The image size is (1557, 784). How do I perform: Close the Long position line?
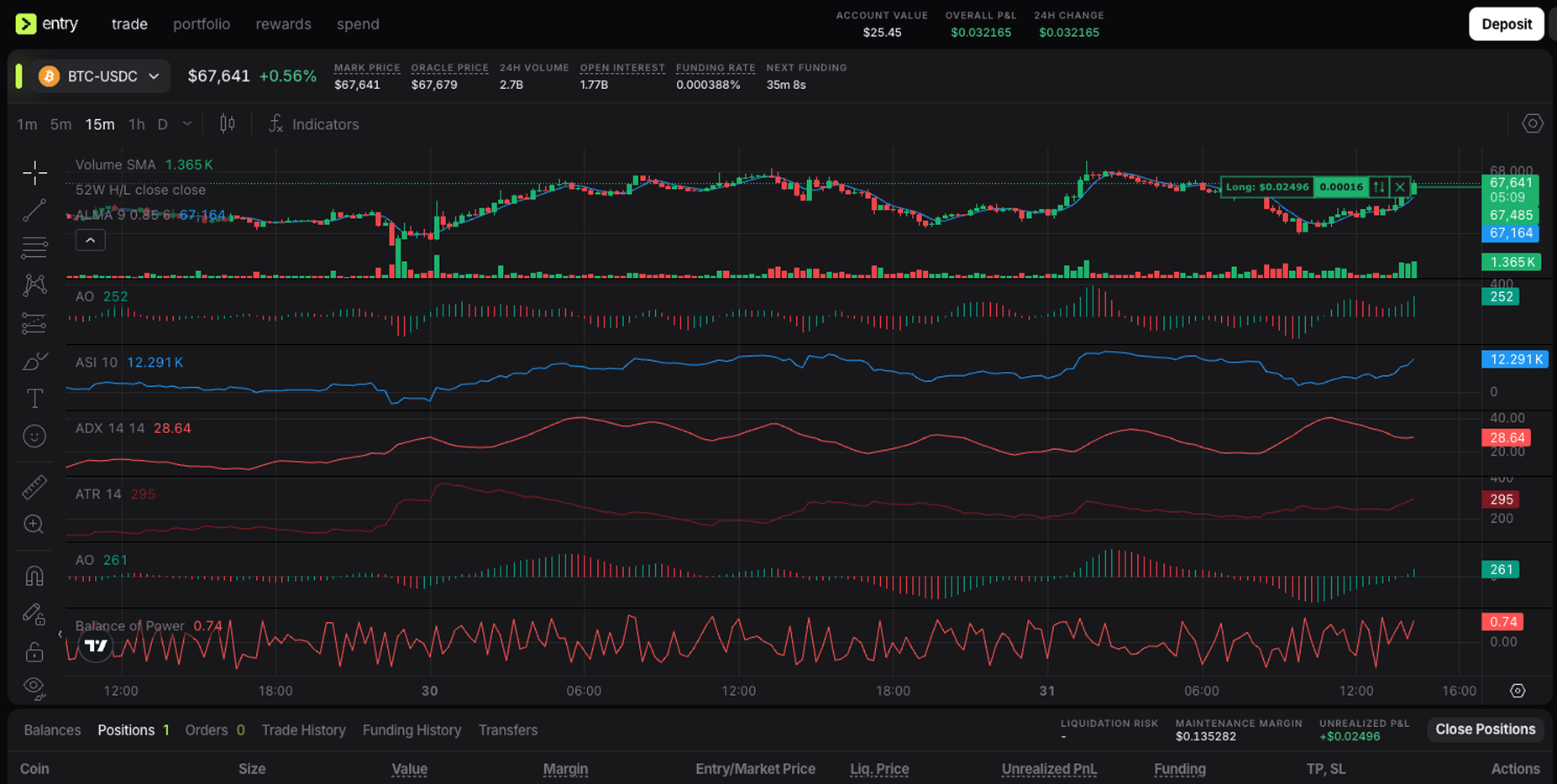1400,187
